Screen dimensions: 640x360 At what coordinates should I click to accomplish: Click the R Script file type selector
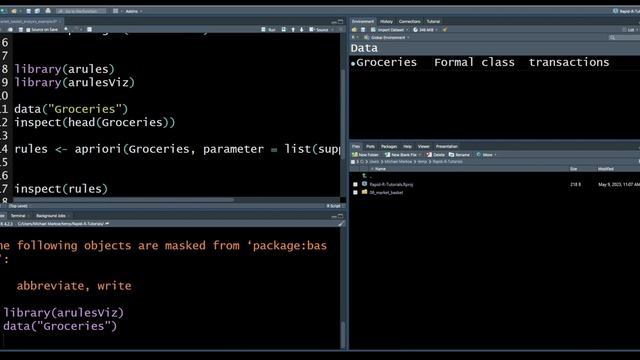(334, 206)
